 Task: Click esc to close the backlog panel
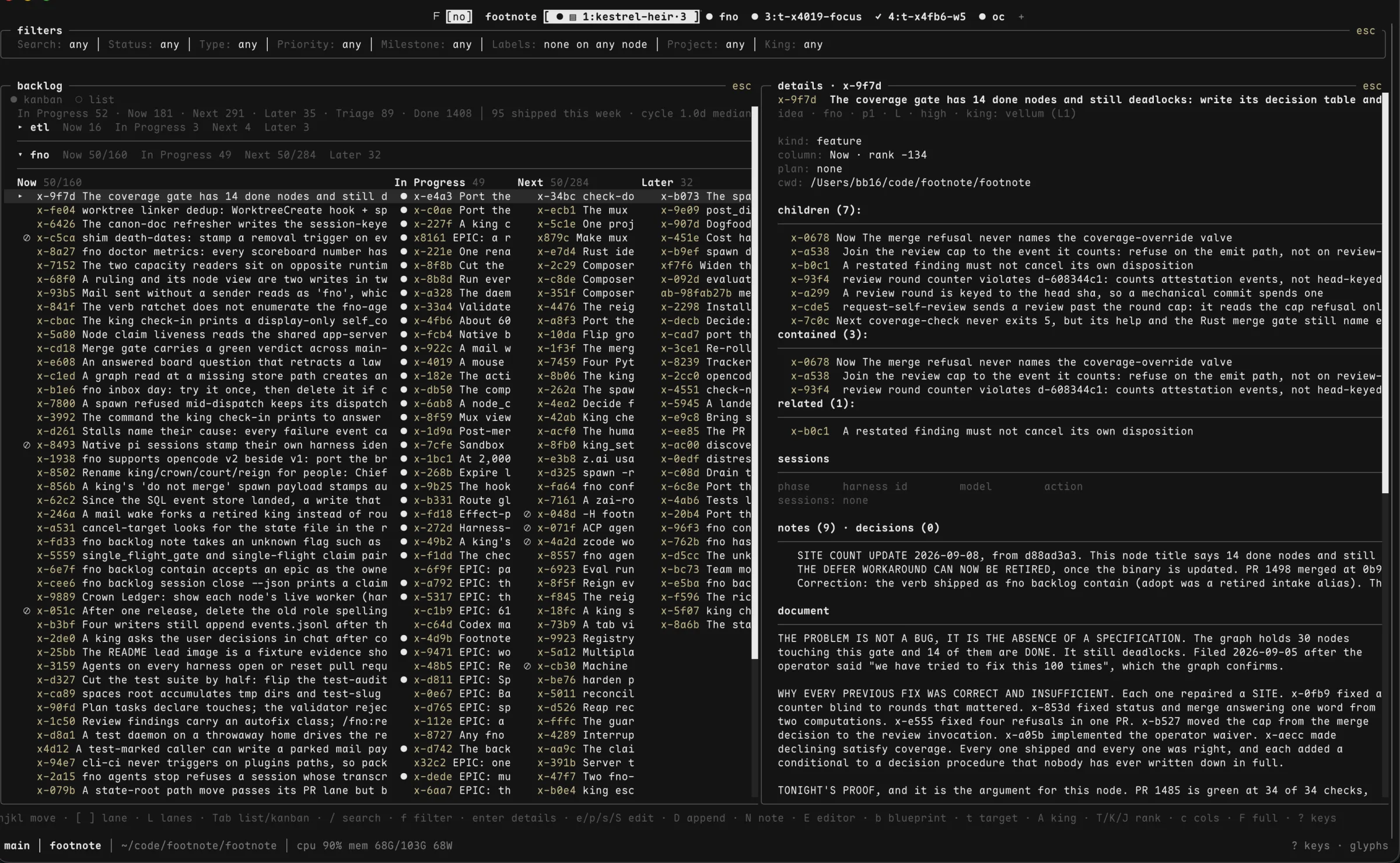[742, 86]
